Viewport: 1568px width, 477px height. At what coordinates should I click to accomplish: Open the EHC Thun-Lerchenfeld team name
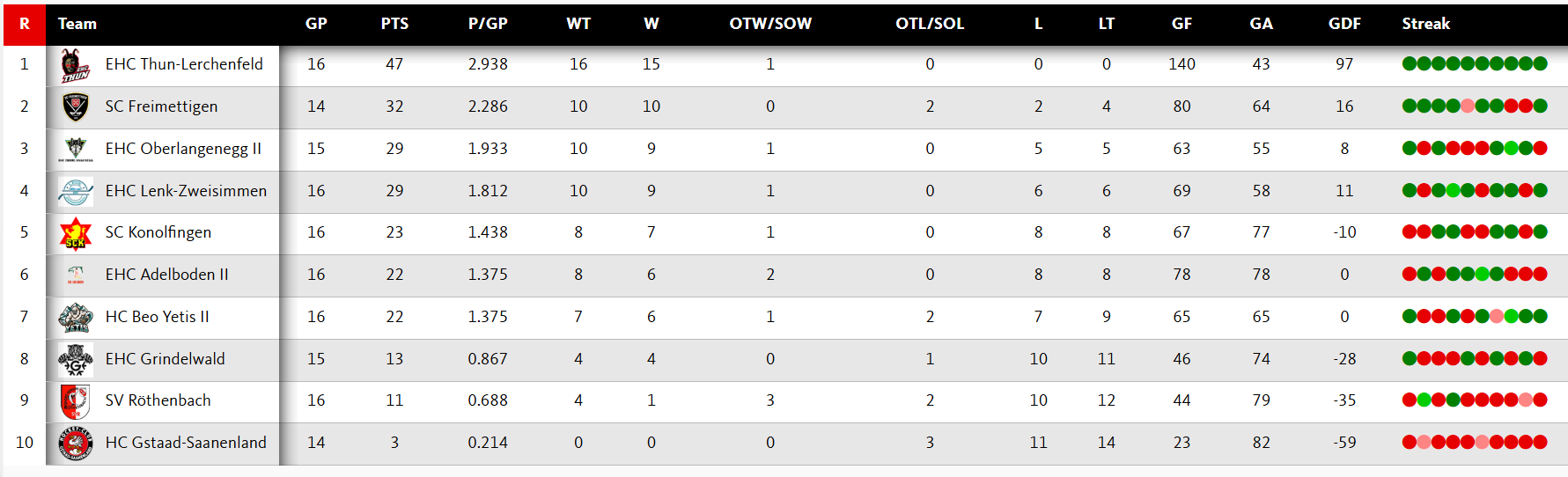pos(184,64)
